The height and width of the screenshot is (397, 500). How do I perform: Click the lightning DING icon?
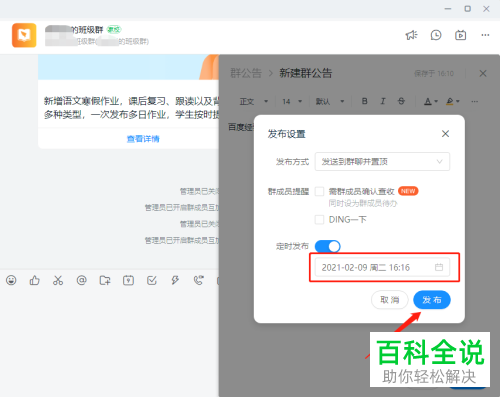point(175,280)
